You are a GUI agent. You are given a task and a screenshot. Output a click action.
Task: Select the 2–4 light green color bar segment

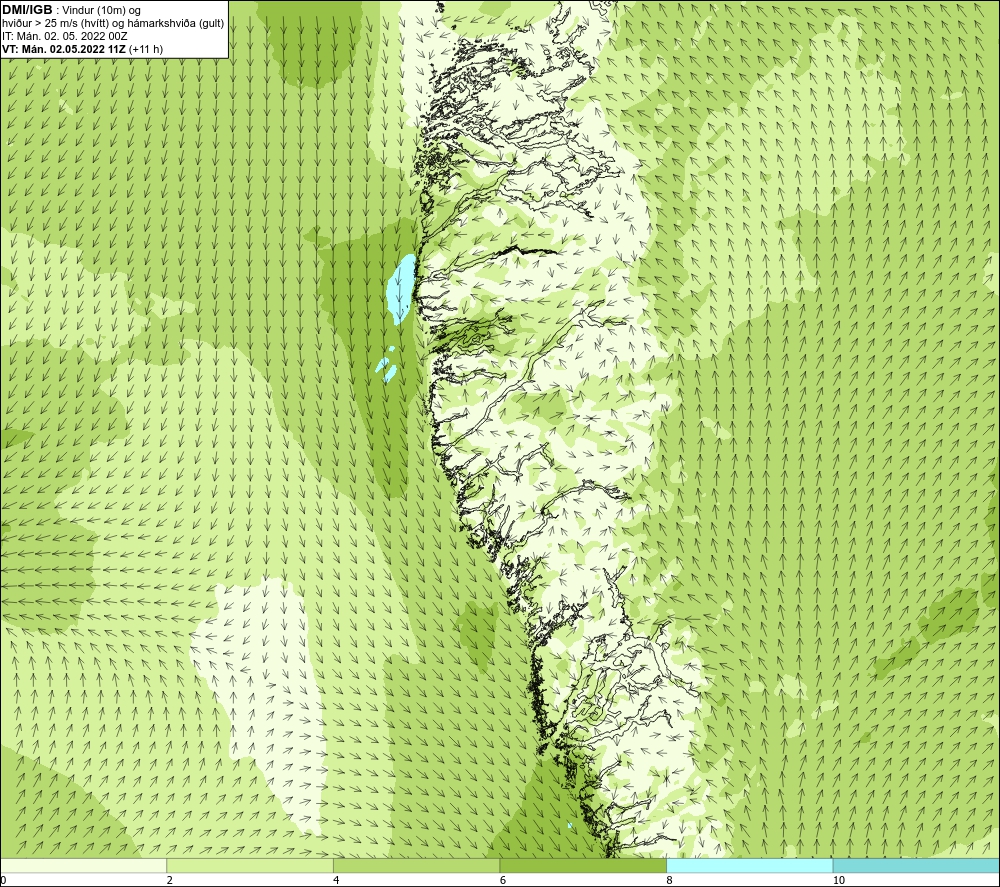250,865
